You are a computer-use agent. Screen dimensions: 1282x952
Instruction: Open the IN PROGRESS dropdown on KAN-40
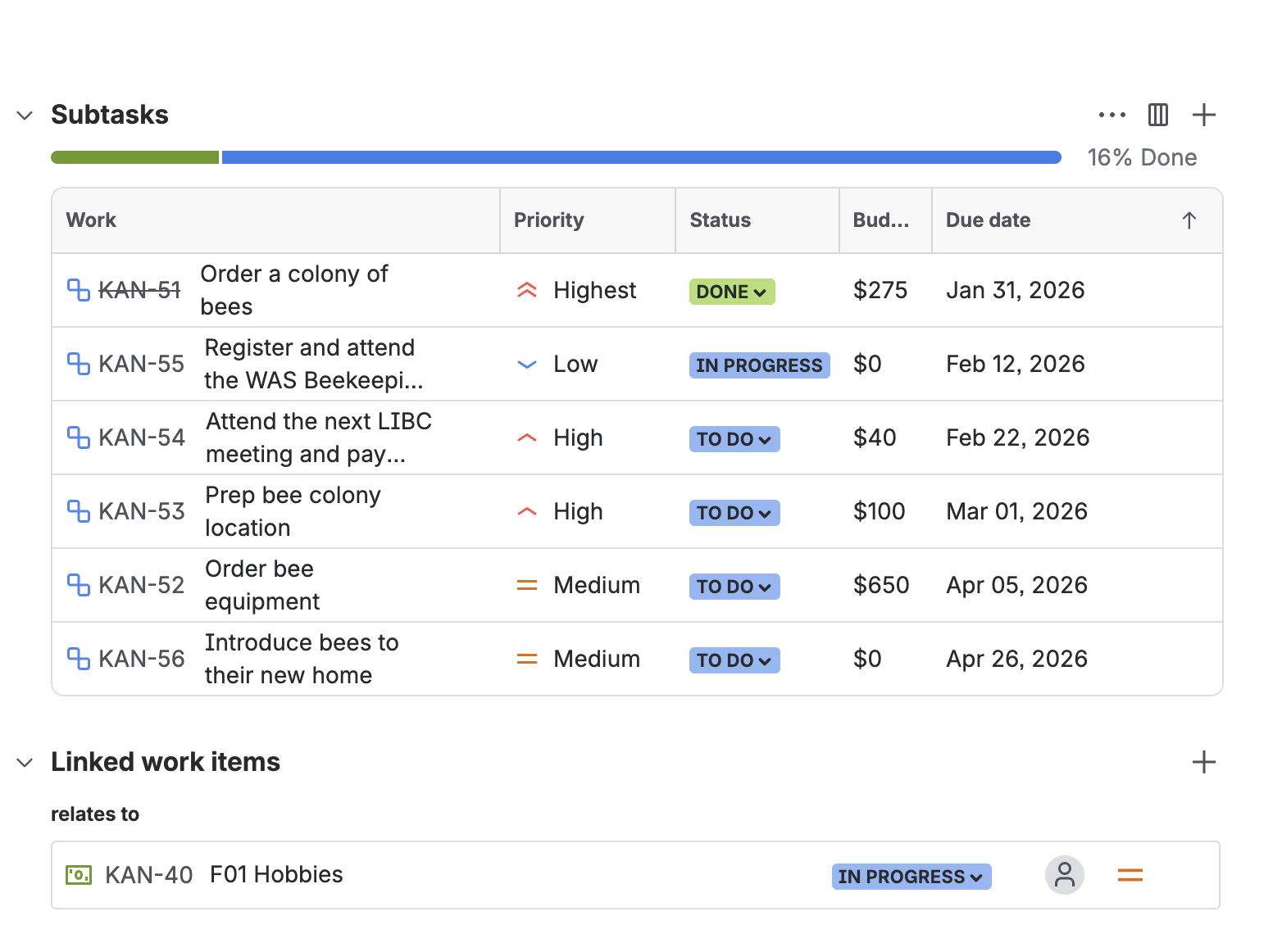click(x=911, y=876)
